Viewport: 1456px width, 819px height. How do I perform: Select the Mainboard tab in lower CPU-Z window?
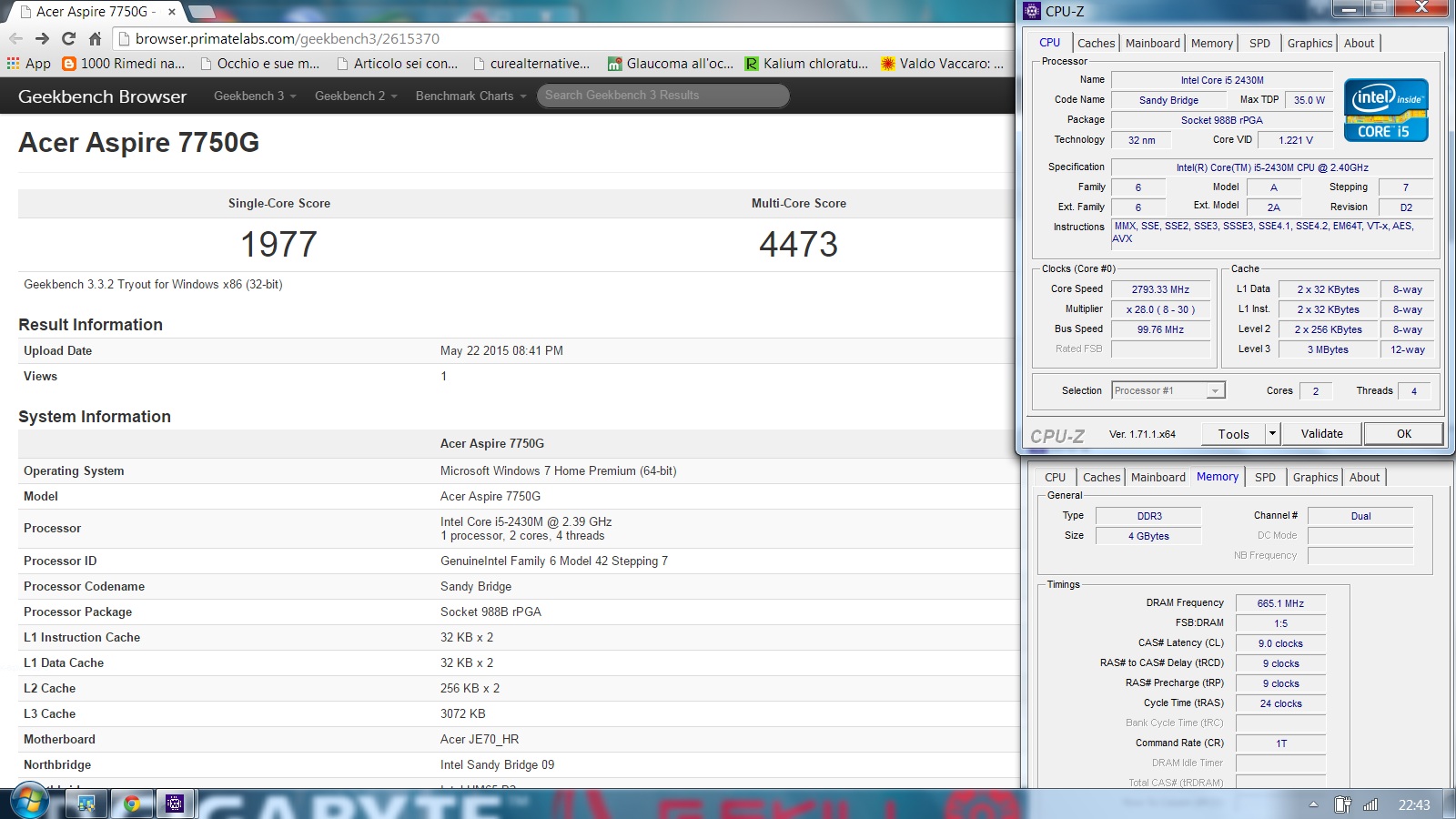coord(1158,477)
